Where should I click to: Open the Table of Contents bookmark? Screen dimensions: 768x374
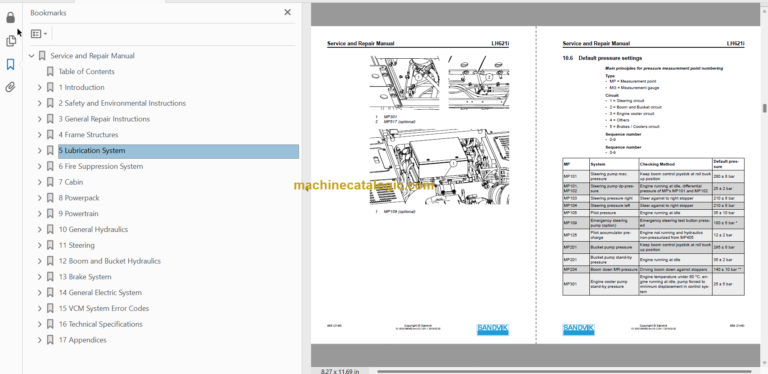(86, 71)
